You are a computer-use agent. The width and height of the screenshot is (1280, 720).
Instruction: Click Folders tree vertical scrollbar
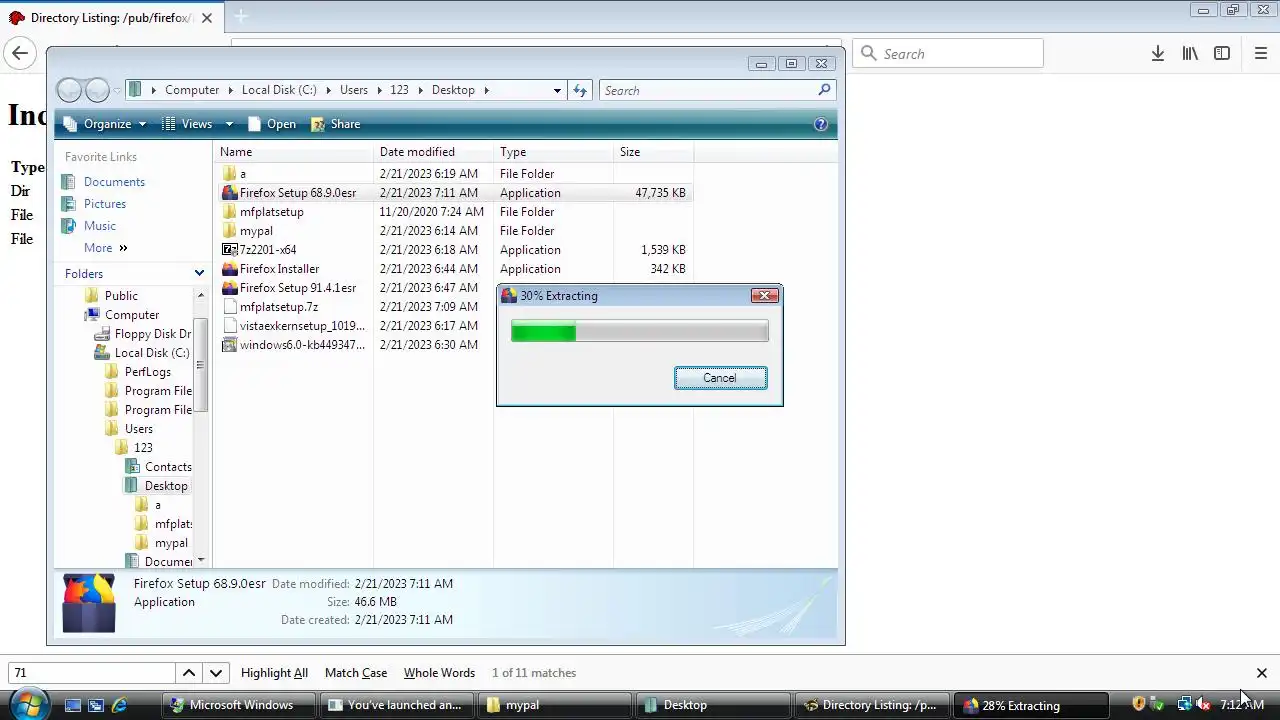[201, 365]
